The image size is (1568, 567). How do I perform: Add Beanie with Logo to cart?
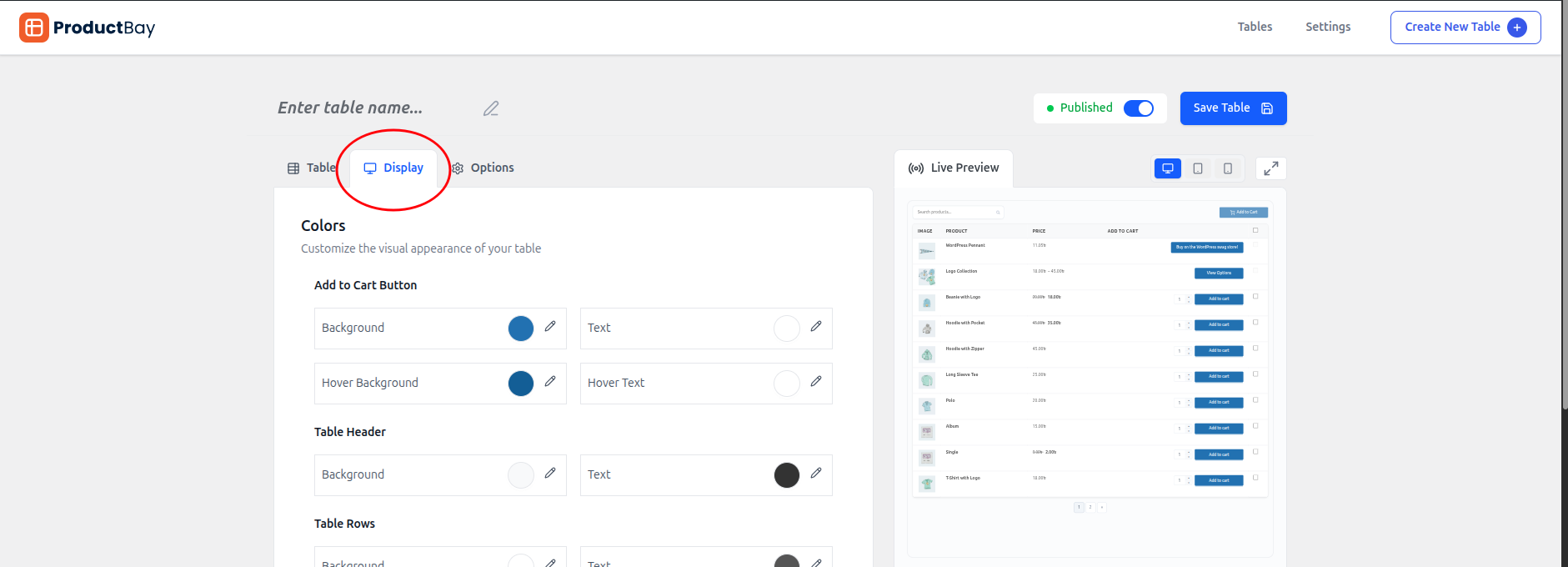tap(1219, 299)
